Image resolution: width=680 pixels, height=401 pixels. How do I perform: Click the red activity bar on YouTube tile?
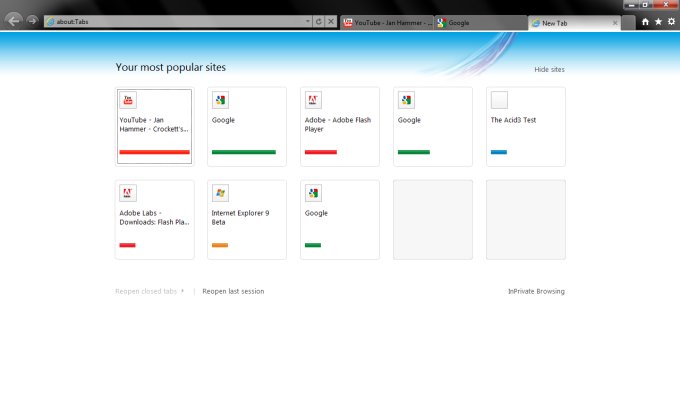click(x=154, y=152)
